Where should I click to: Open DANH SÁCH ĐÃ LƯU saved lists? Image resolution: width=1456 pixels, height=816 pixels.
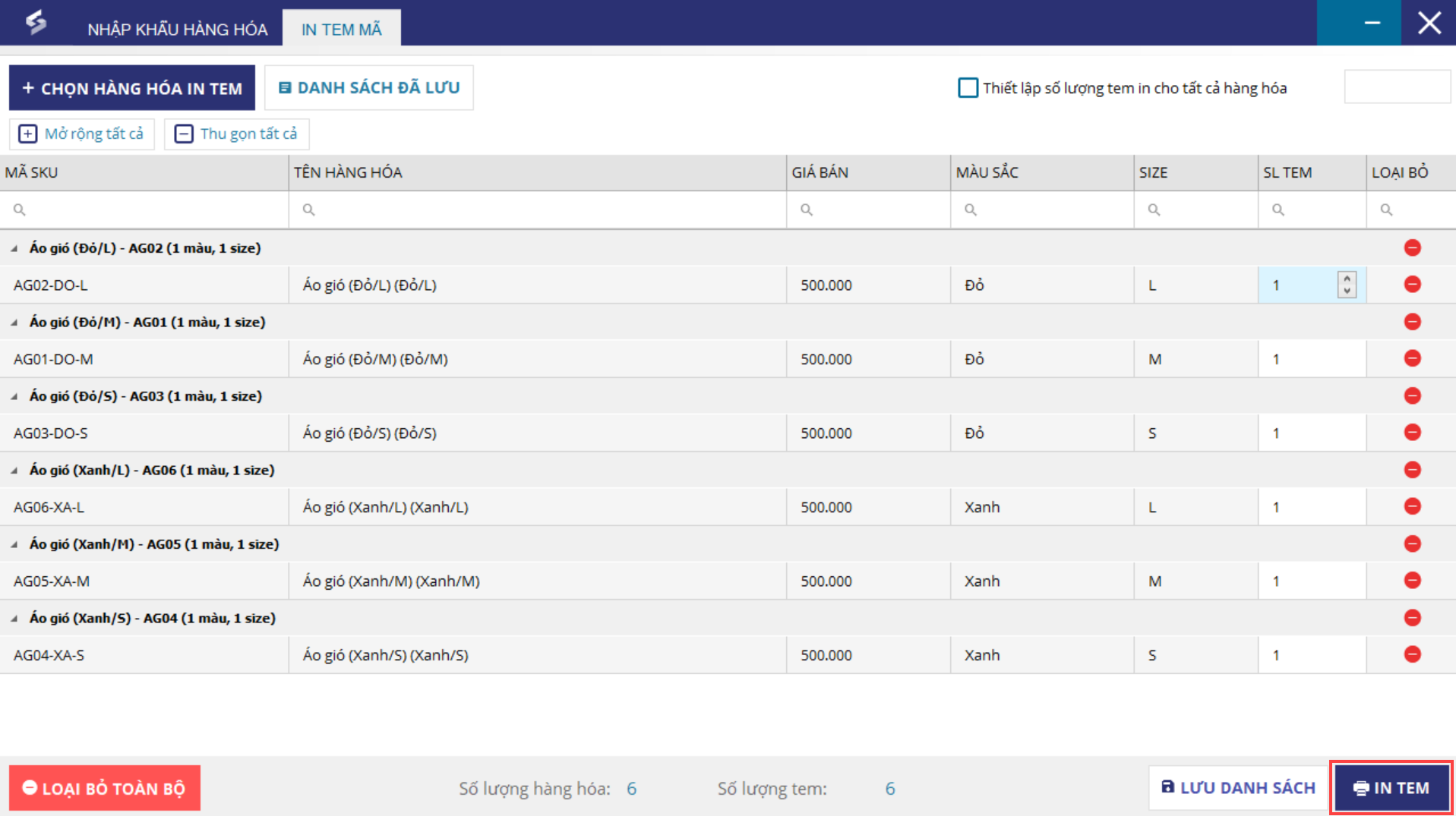(369, 88)
